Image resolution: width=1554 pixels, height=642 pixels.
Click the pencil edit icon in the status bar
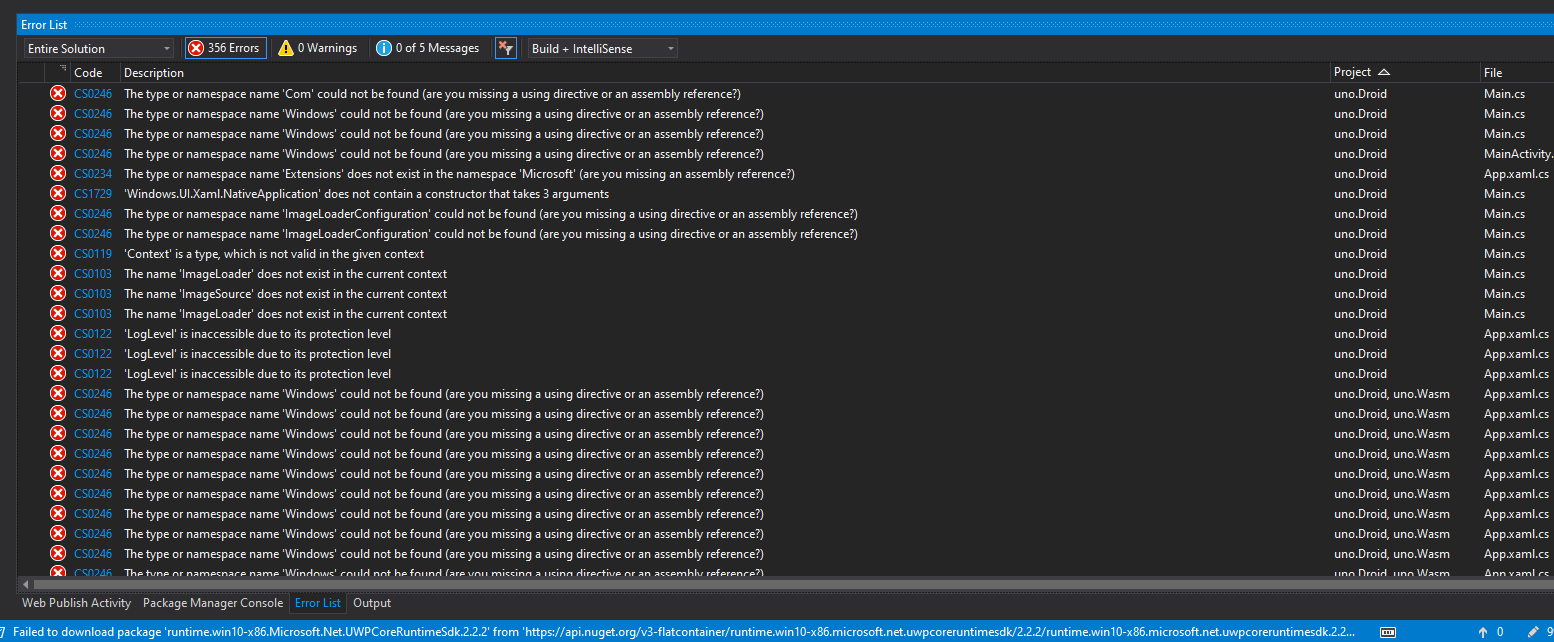[1532, 632]
